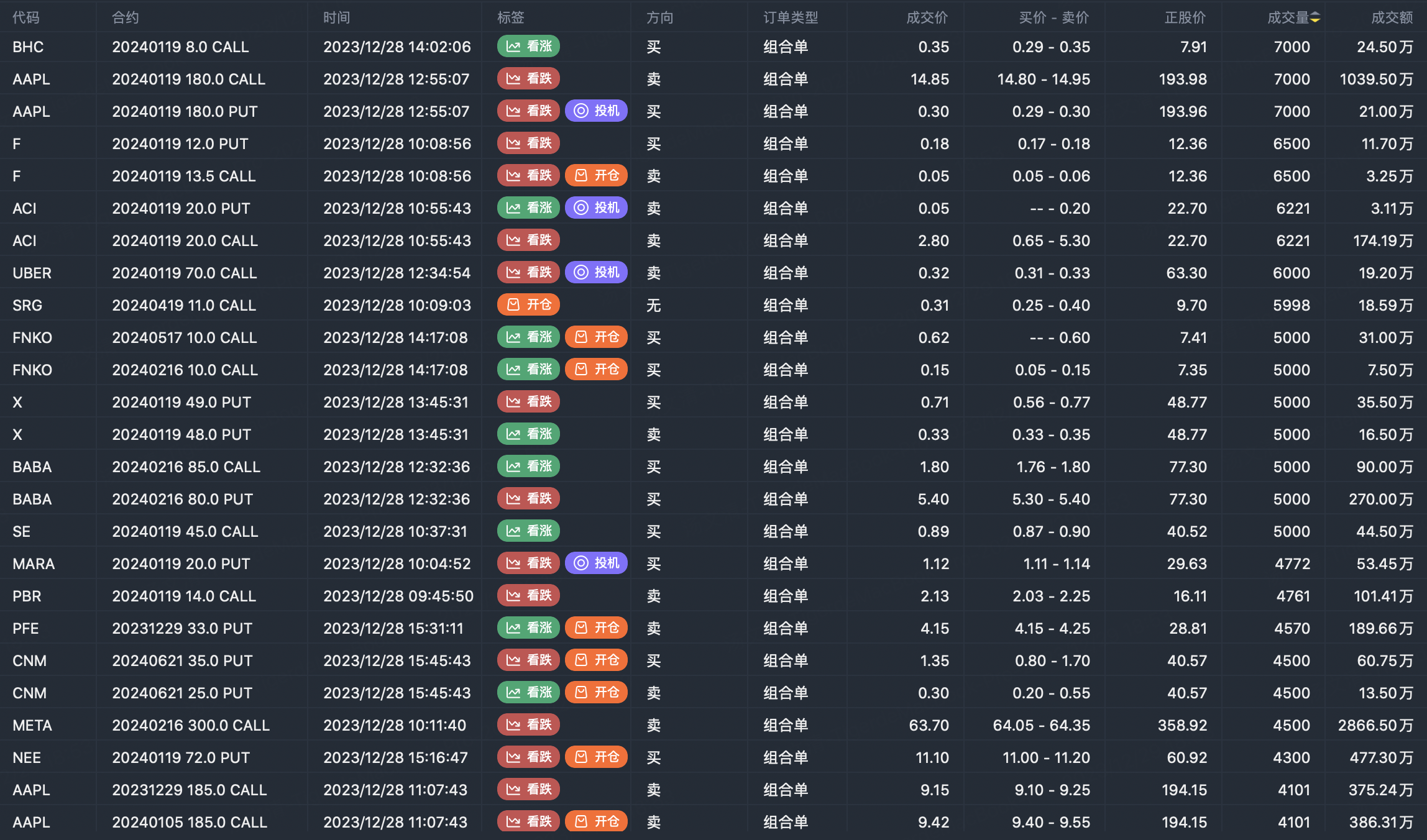This screenshot has height=840, width=1427.
Task: Click the 成交额 column header
Action: pyautogui.click(x=1392, y=18)
